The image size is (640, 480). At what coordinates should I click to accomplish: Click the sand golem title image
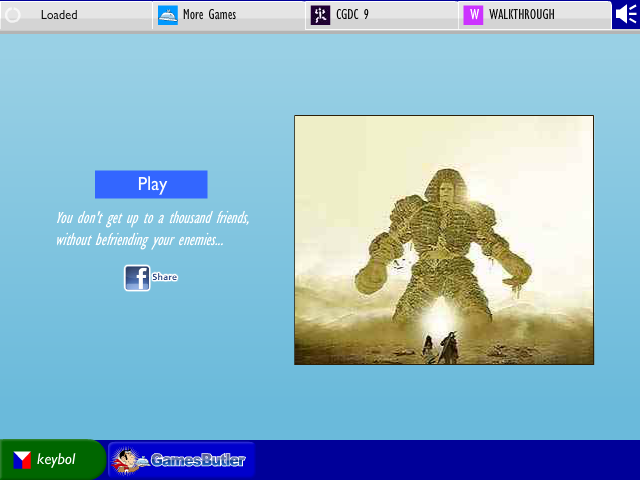444,240
